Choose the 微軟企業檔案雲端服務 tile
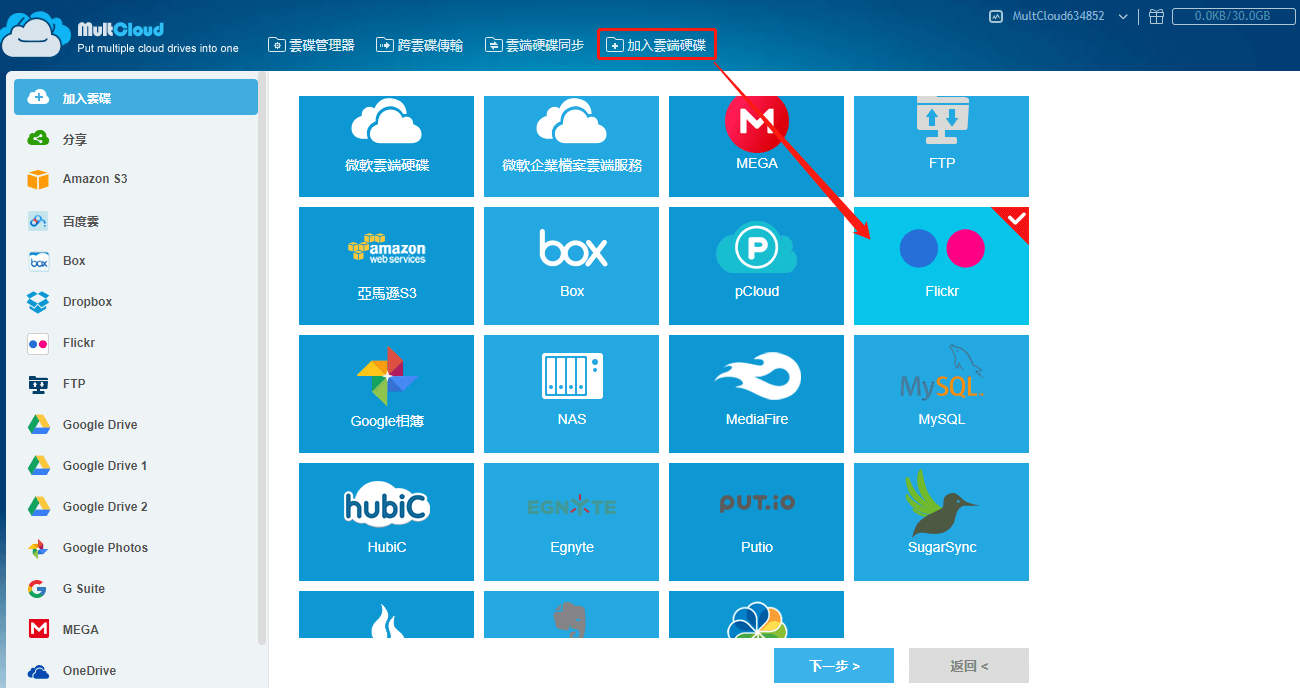Image resolution: width=1300 pixels, height=688 pixels. [571, 146]
